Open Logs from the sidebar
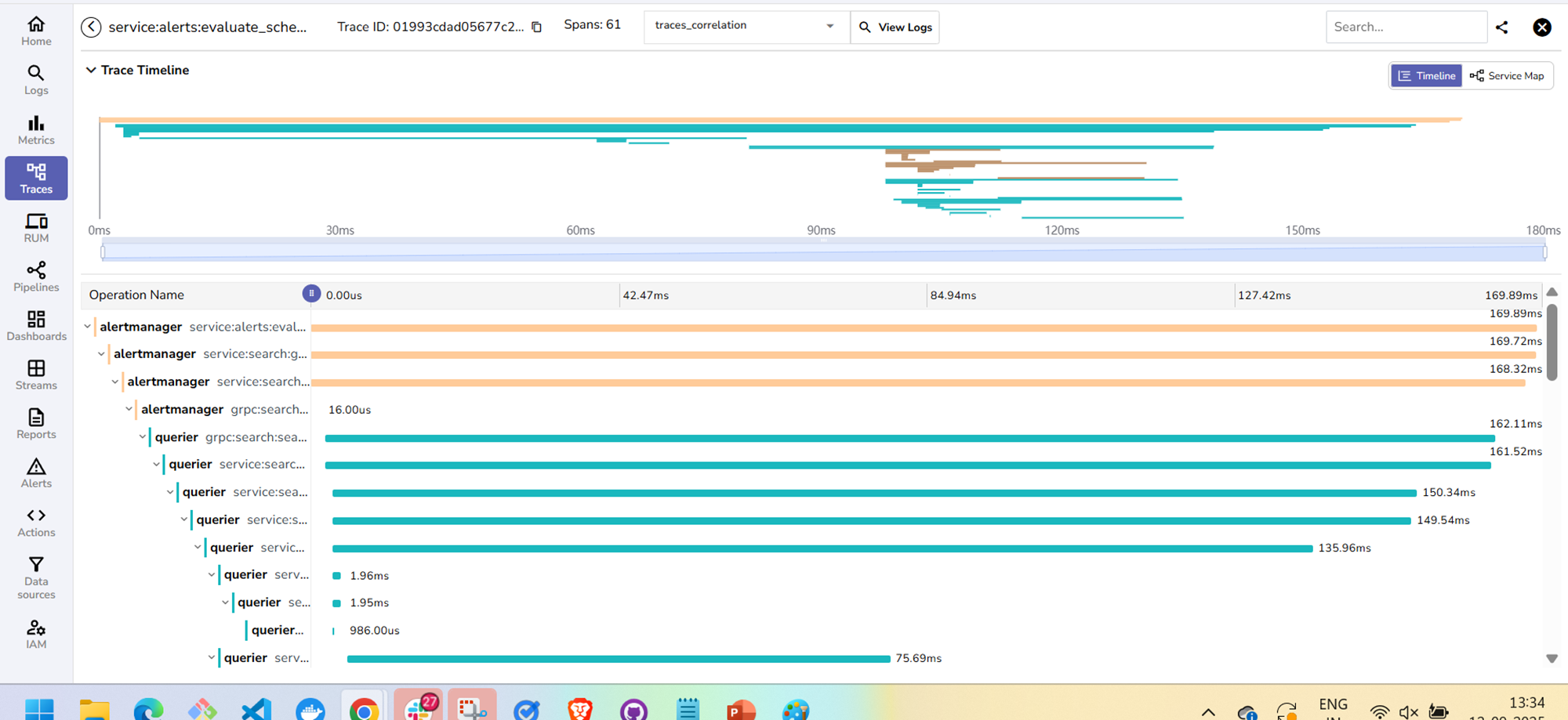 pos(36,80)
